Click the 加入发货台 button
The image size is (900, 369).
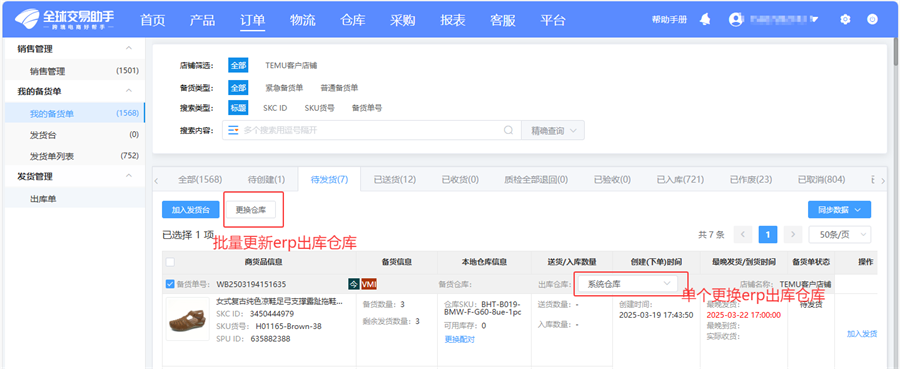[x=191, y=210]
